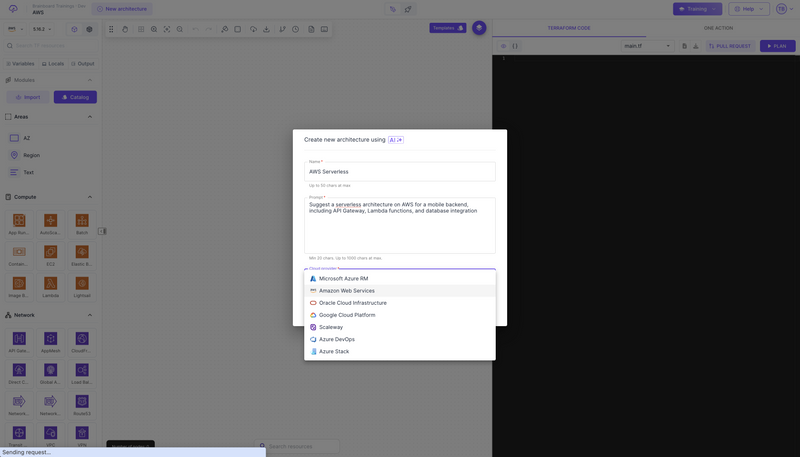Click into the Prompt text area
This screenshot has height=457, width=800.
(x=399, y=225)
